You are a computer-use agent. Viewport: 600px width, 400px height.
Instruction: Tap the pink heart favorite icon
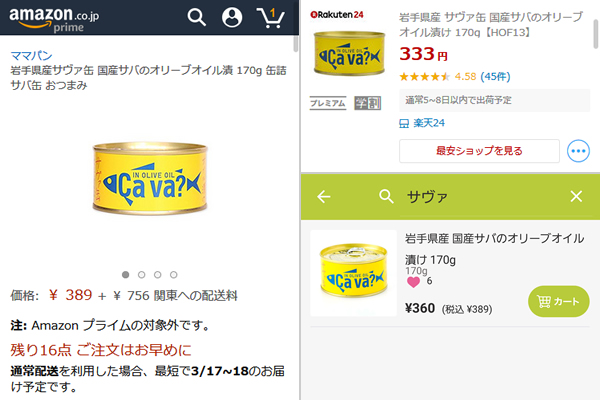413,282
